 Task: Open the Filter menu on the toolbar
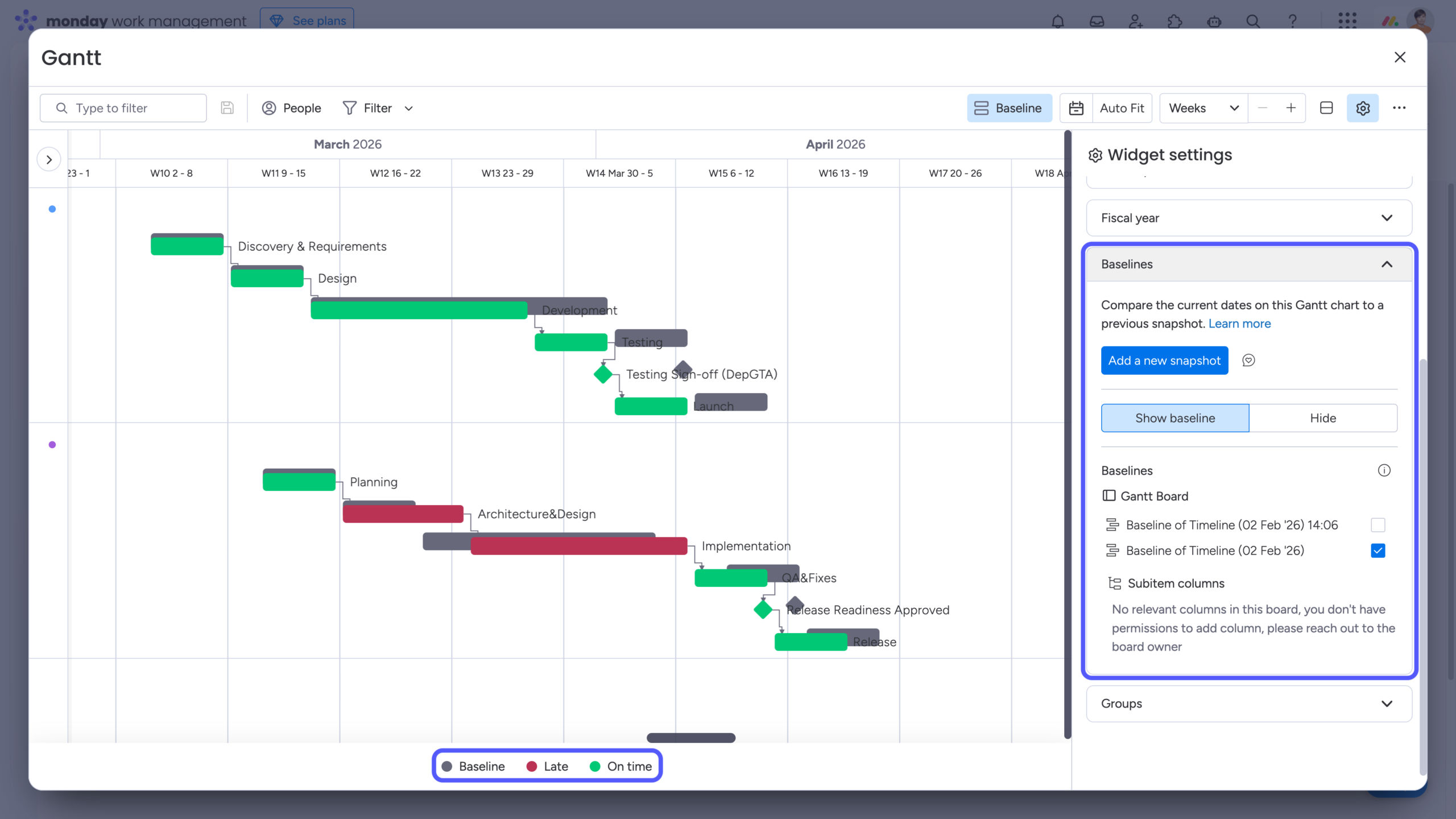(377, 107)
